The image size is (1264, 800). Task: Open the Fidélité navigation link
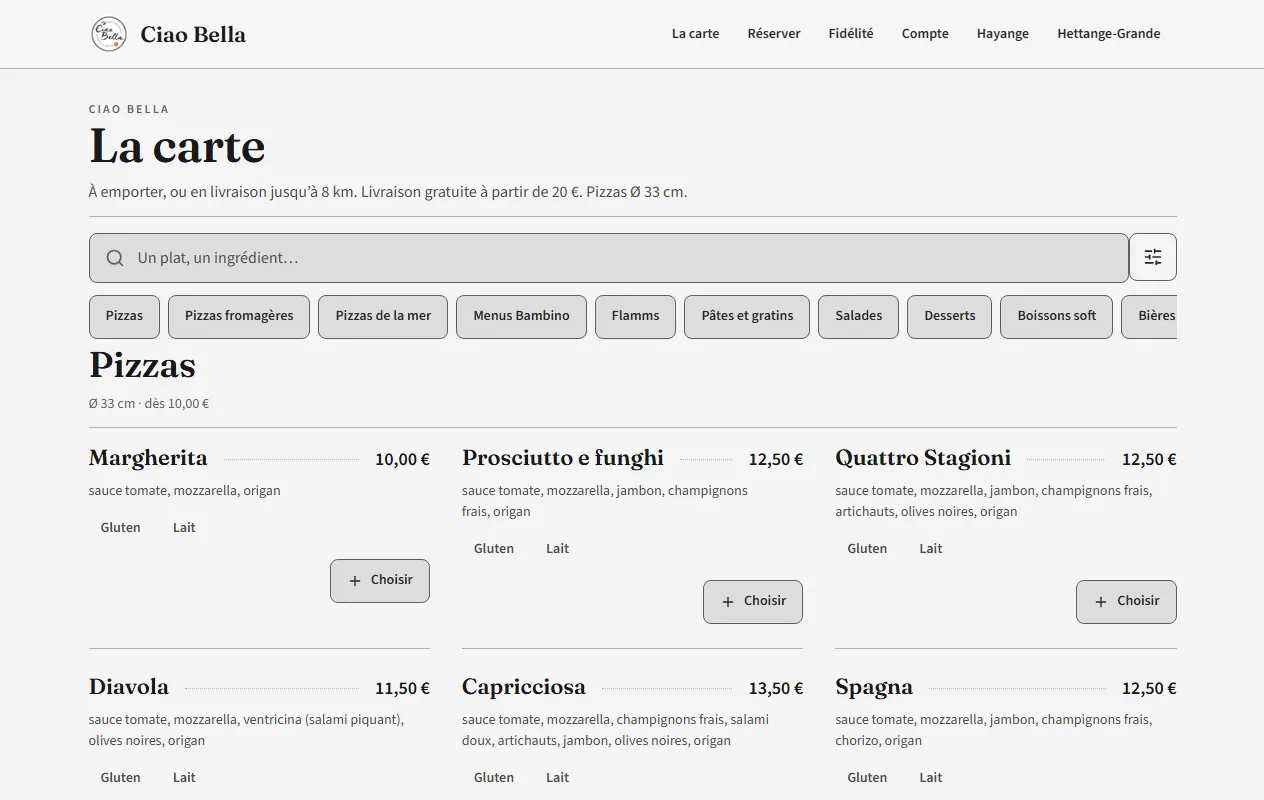click(851, 33)
